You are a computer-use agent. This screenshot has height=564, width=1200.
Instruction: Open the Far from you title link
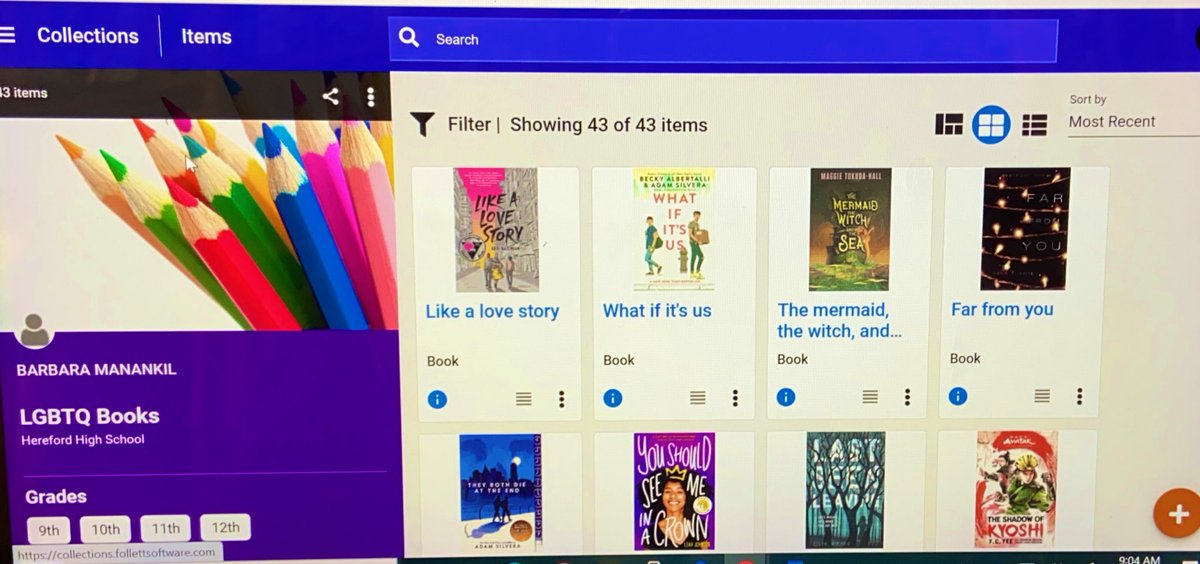pyautogui.click(x=1002, y=309)
